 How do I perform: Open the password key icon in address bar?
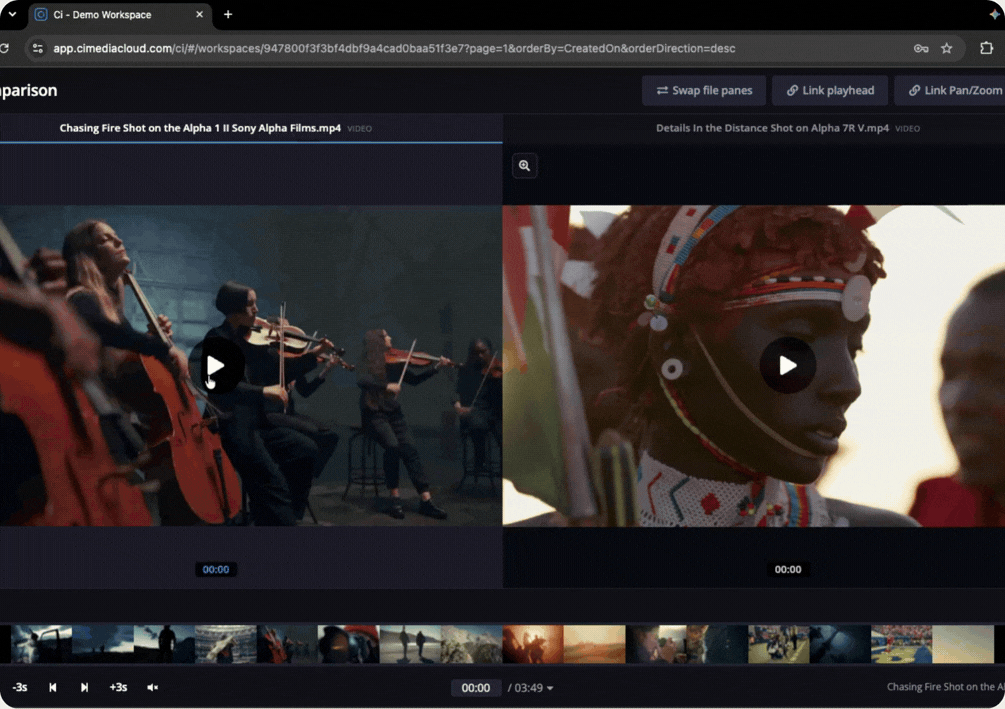921,48
